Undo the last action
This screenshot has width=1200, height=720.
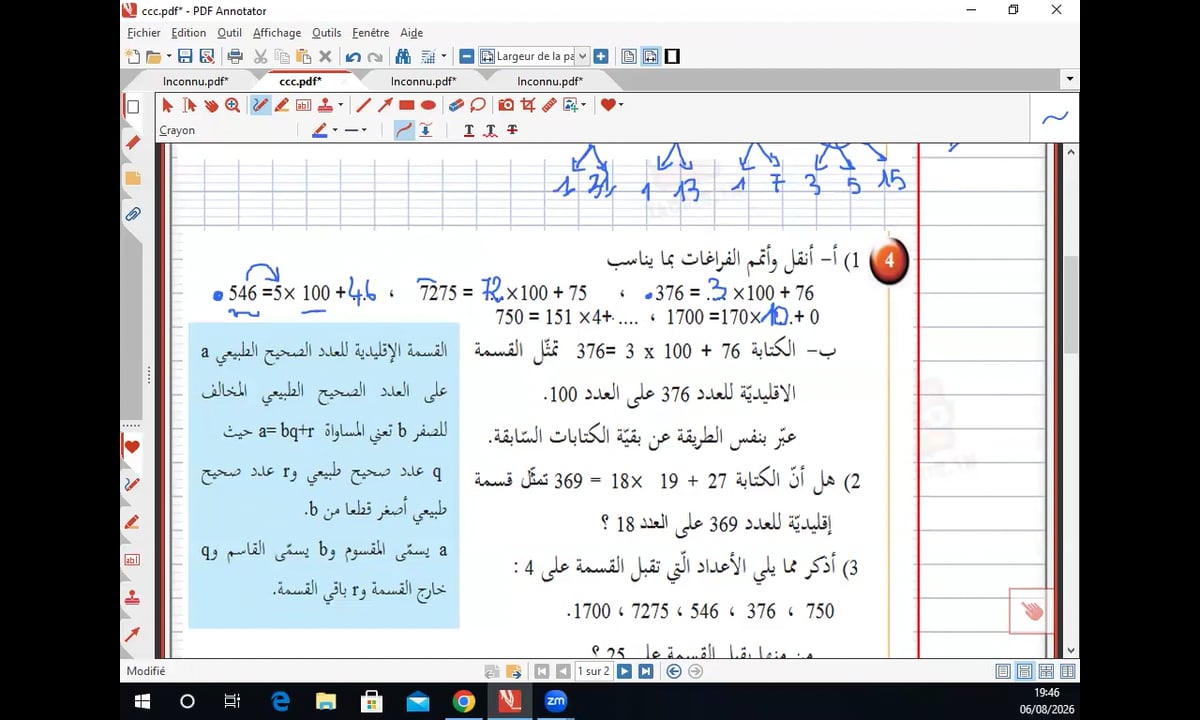click(353, 57)
